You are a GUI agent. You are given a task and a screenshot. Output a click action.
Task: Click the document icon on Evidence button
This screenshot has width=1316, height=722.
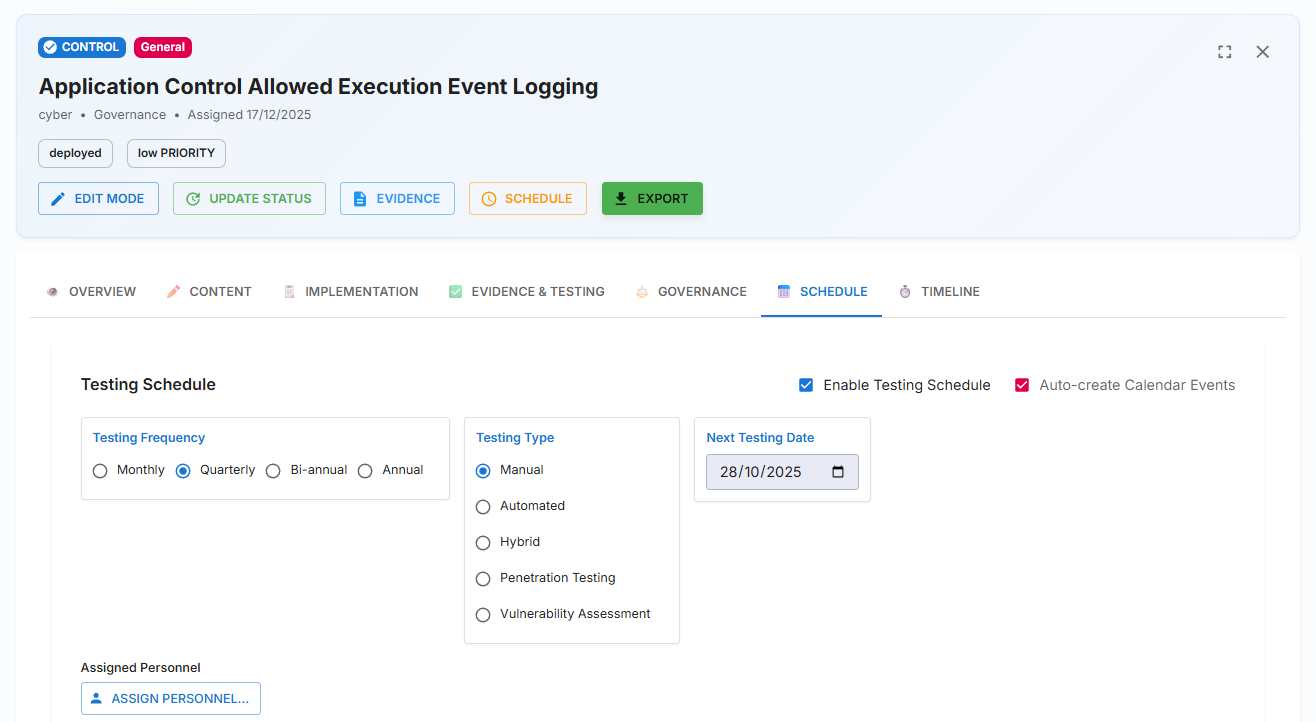coord(360,199)
